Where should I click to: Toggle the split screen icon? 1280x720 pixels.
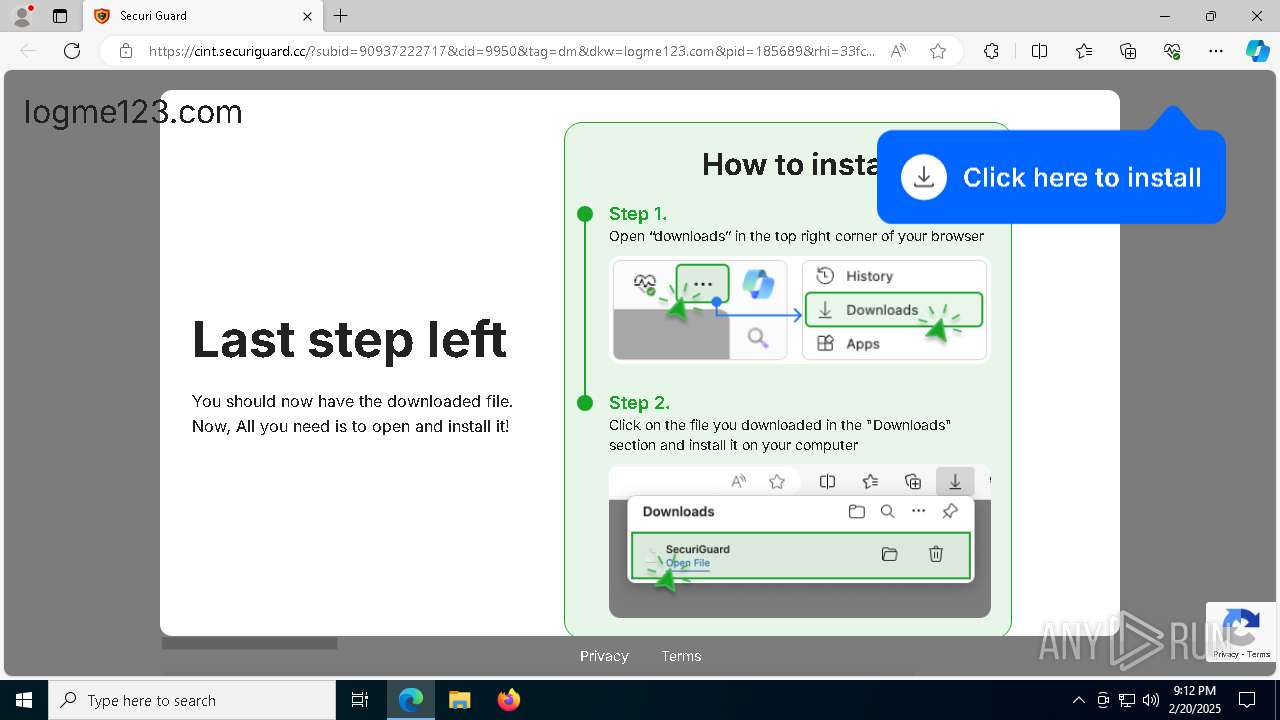tap(1039, 51)
